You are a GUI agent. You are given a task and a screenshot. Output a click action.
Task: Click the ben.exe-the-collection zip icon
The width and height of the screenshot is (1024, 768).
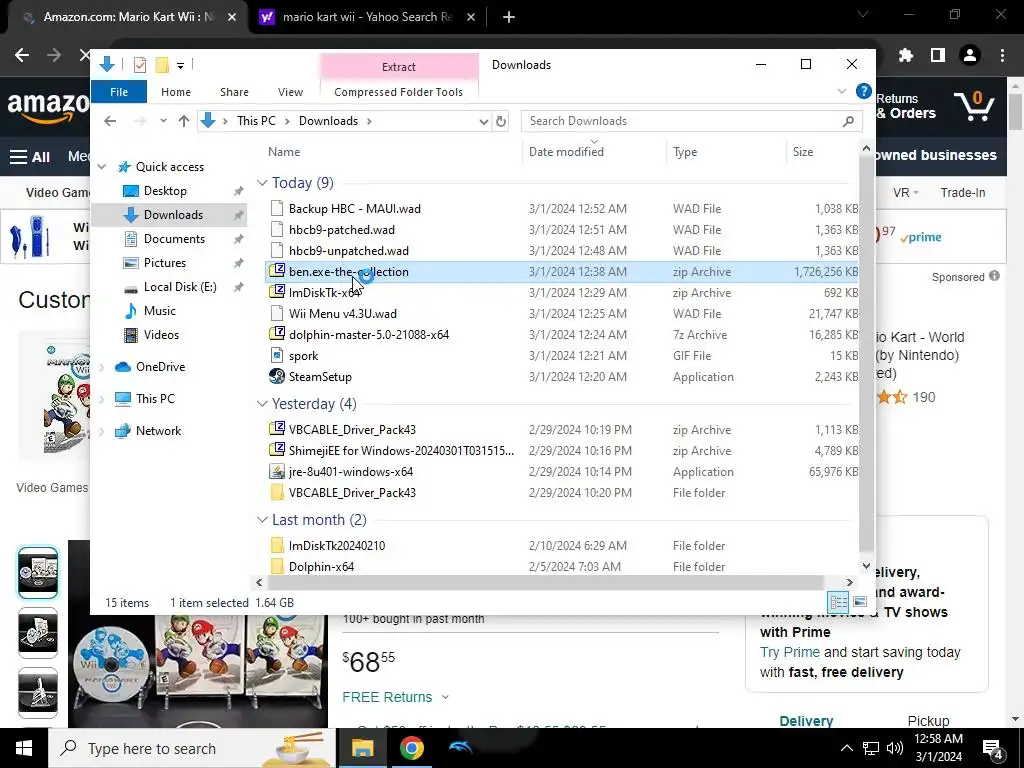(x=277, y=271)
